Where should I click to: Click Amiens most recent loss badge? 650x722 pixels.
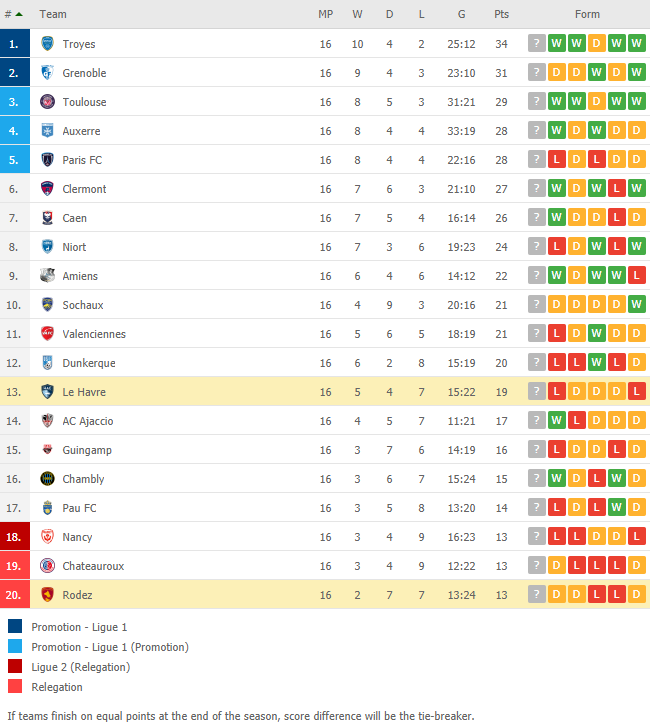coord(636,275)
